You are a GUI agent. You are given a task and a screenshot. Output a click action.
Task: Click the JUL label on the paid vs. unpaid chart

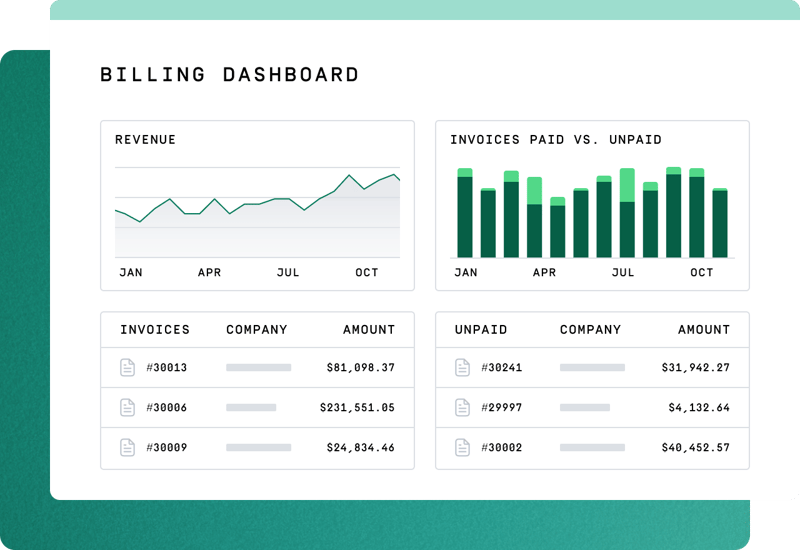623,272
